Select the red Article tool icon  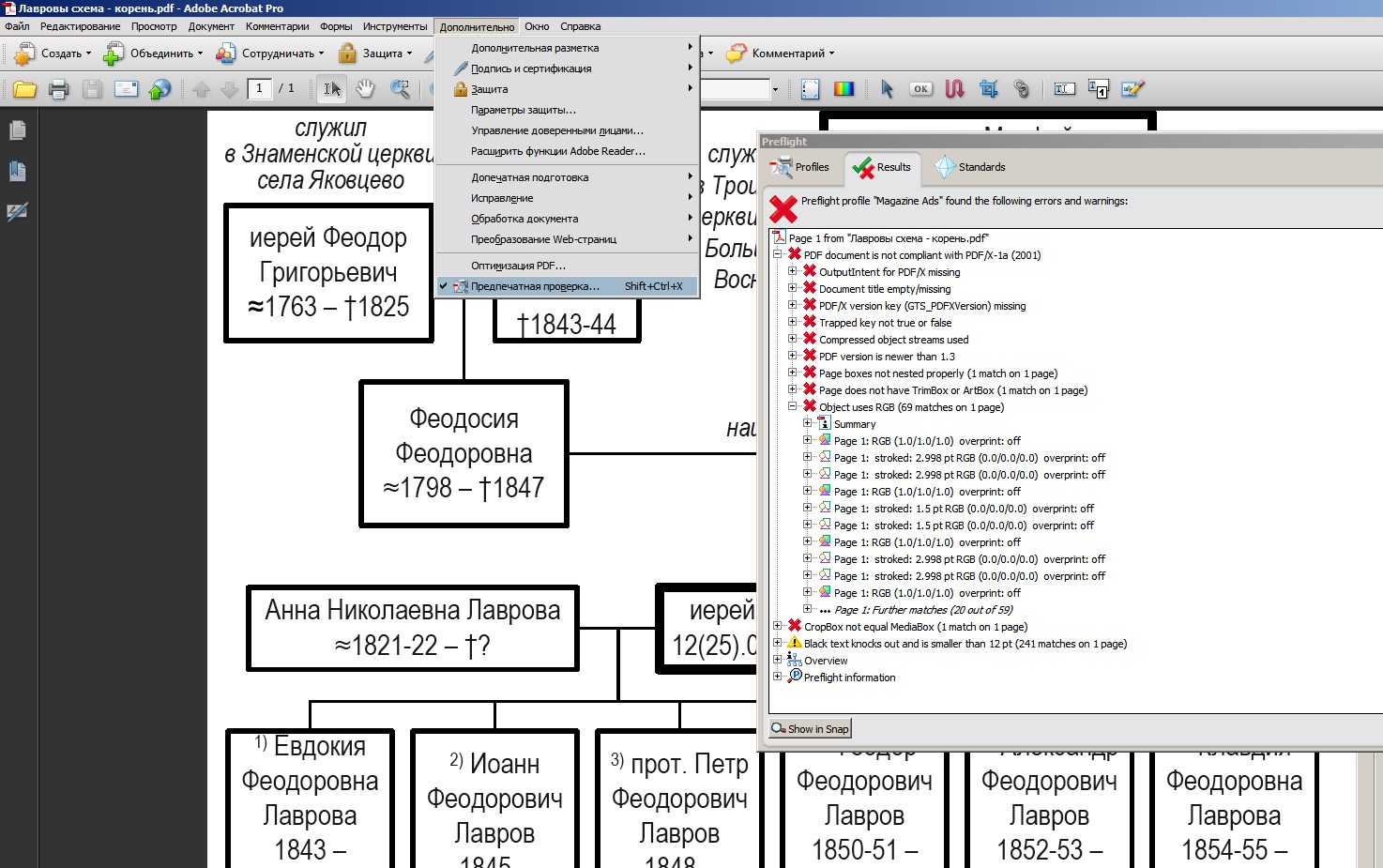click(954, 89)
